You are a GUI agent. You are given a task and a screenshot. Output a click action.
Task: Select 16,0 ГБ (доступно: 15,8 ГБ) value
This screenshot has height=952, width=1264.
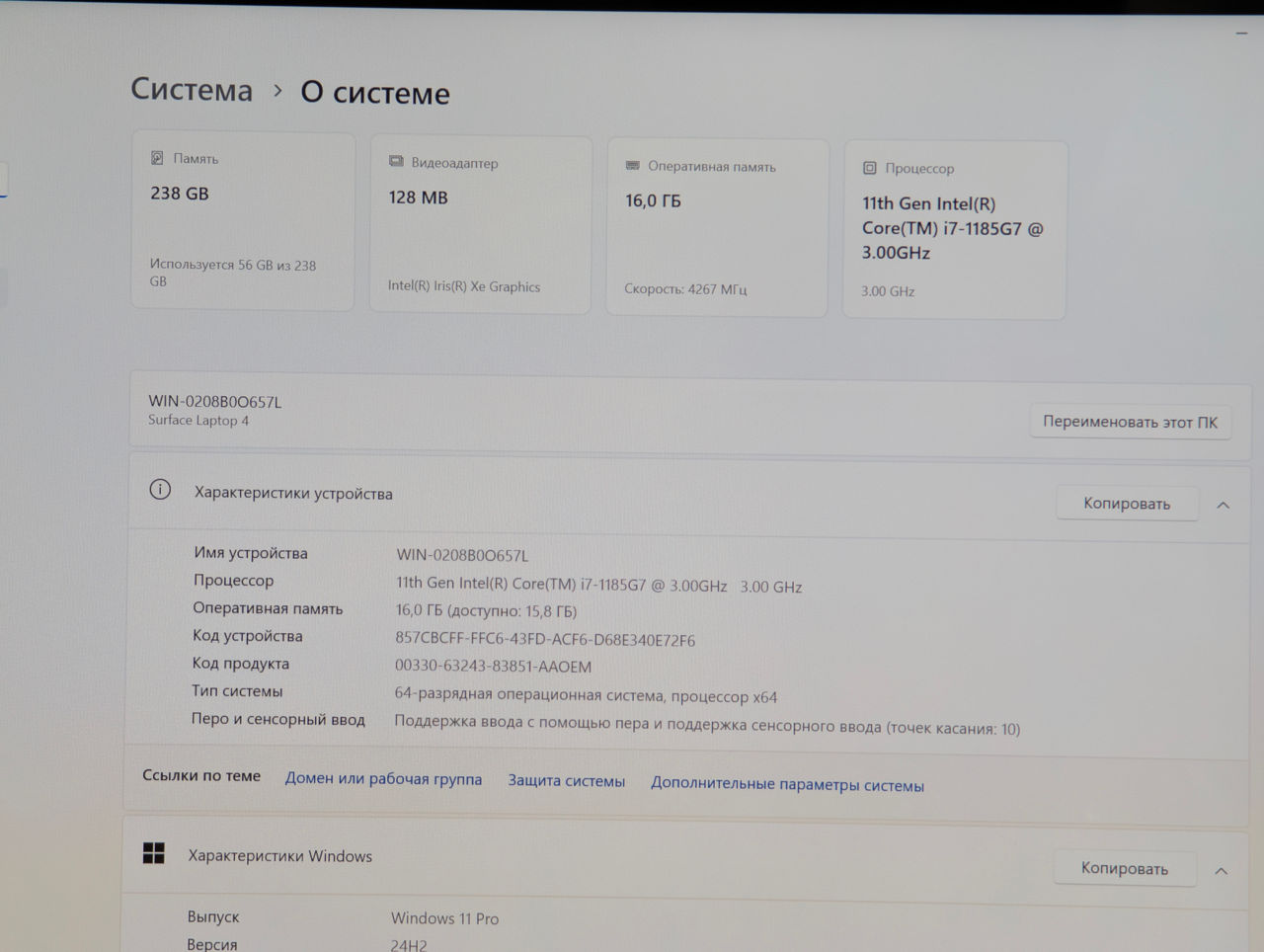point(486,611)
